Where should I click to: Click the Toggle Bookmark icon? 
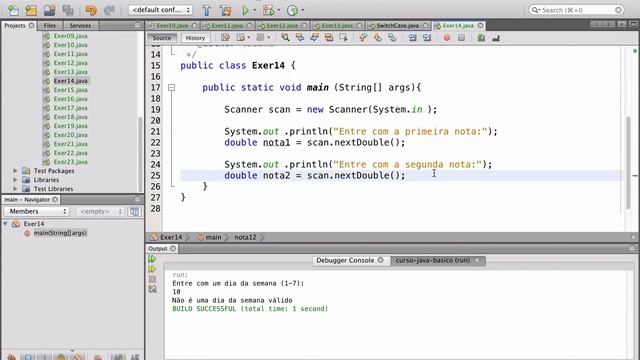(x=392, y=38)
